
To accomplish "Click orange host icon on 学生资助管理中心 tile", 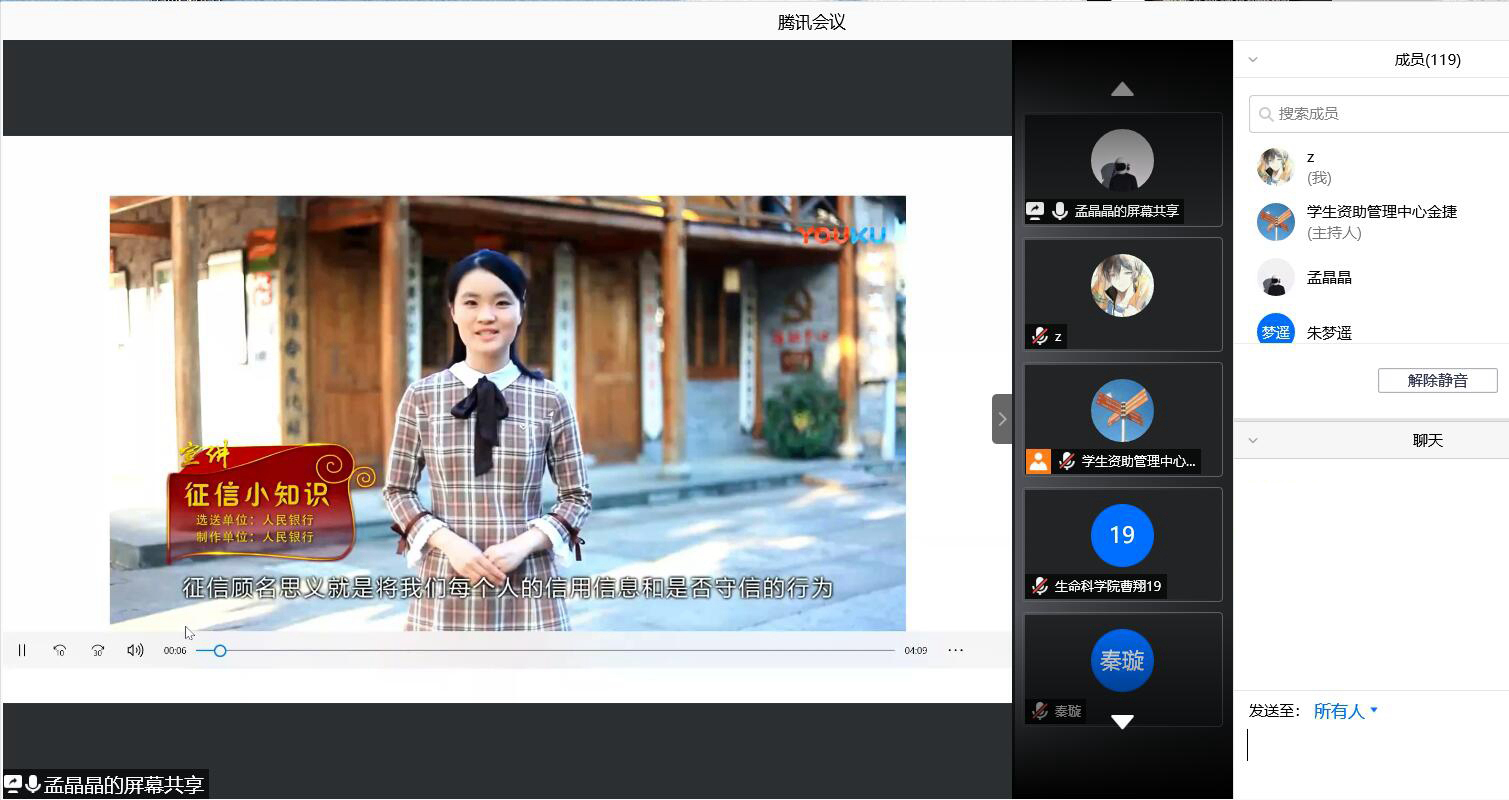I will (1039, 461).
